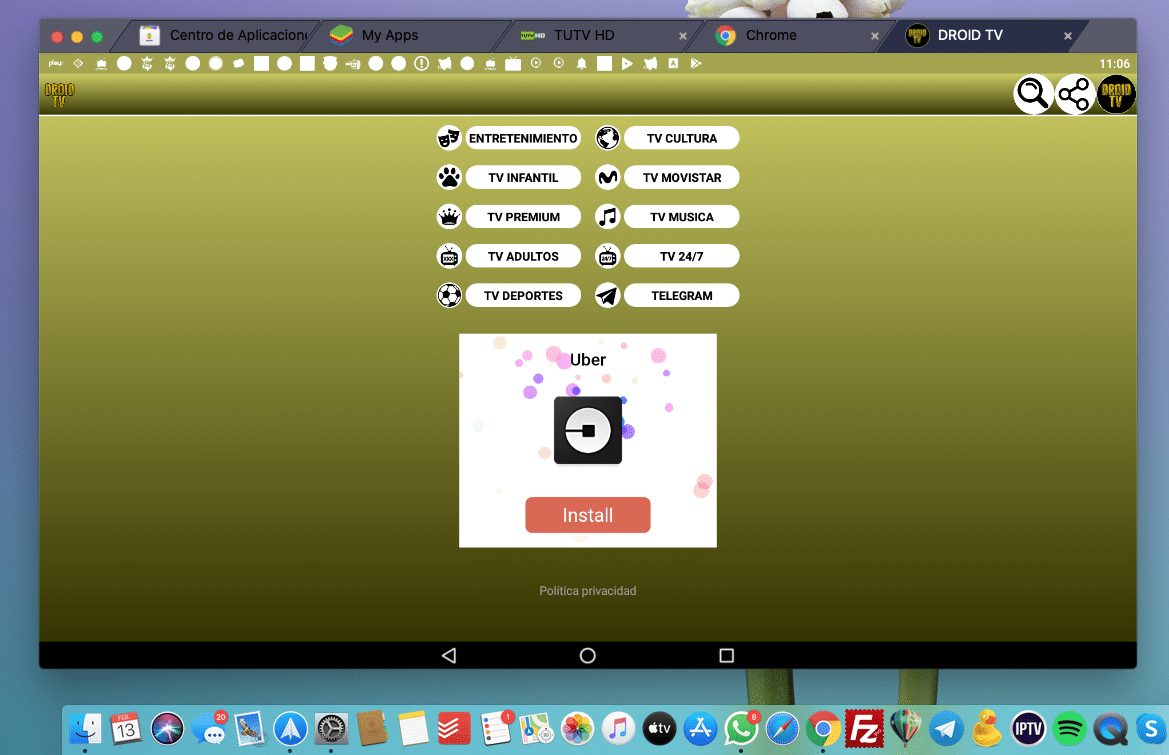The height and width of the screenshot is (755, 1169).
Task: Close the Chrome tab
Action: click(875, 36)
